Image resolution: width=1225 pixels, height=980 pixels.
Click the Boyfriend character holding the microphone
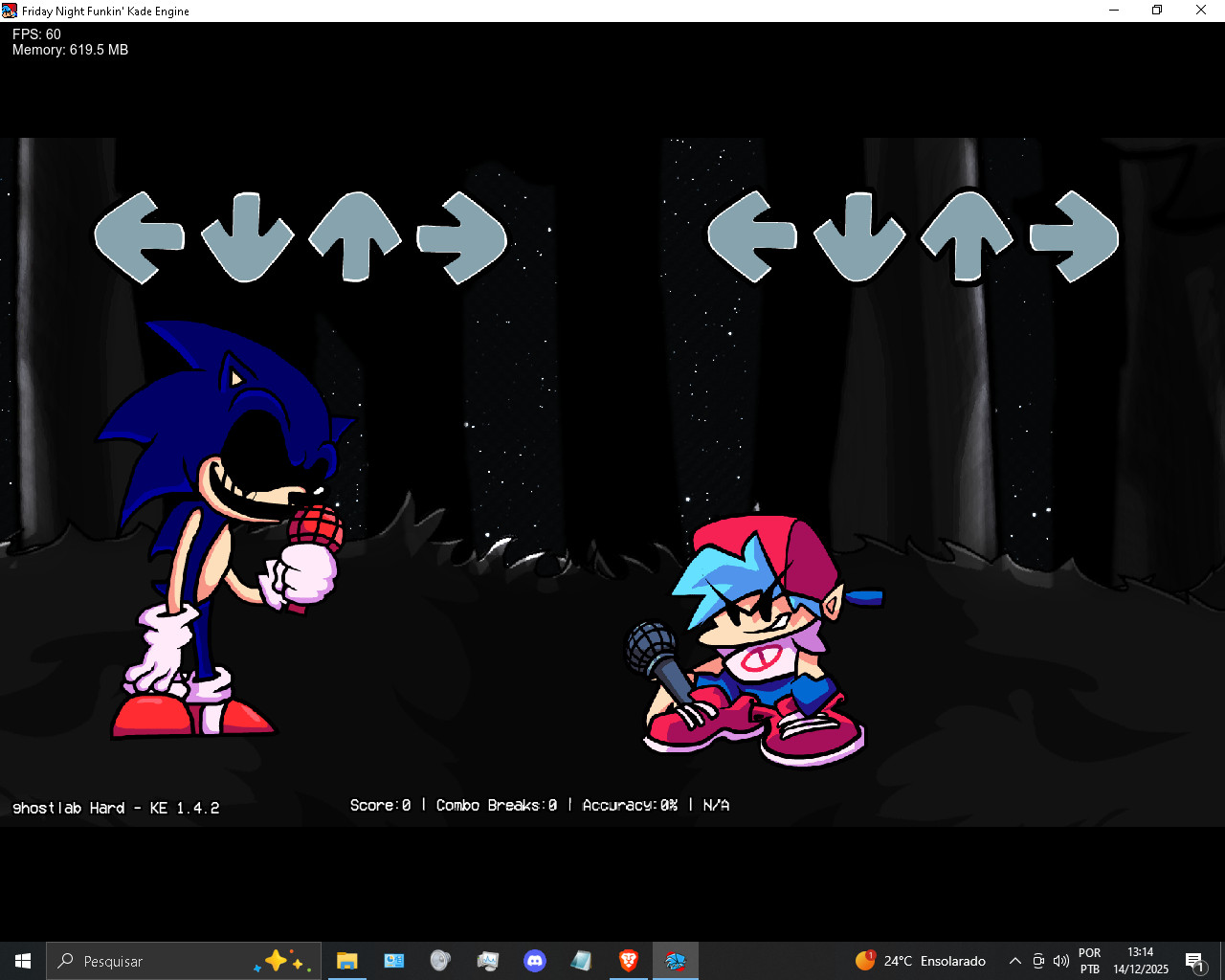click(752, 641)
